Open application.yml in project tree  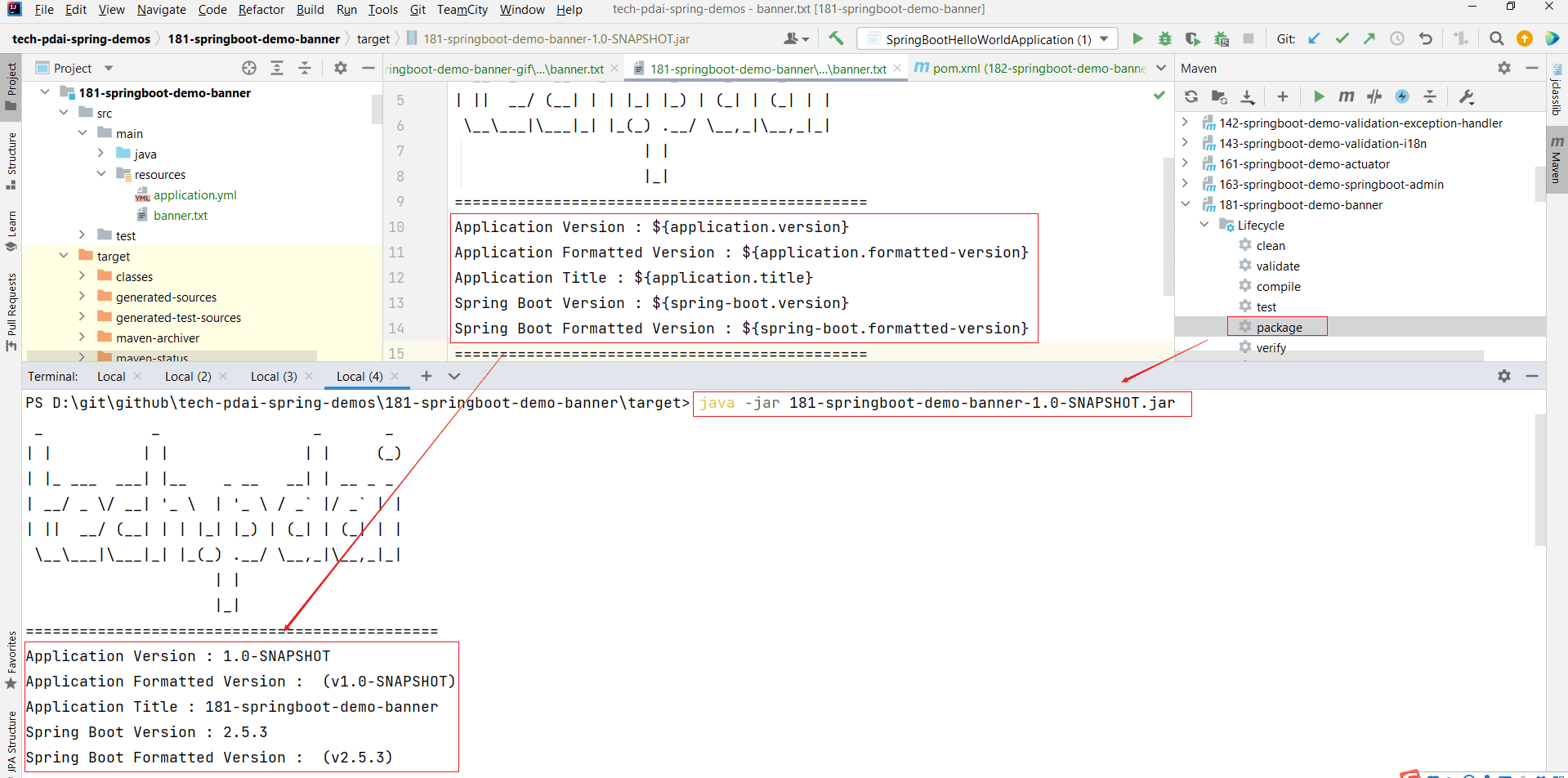[x=194, y=194]
